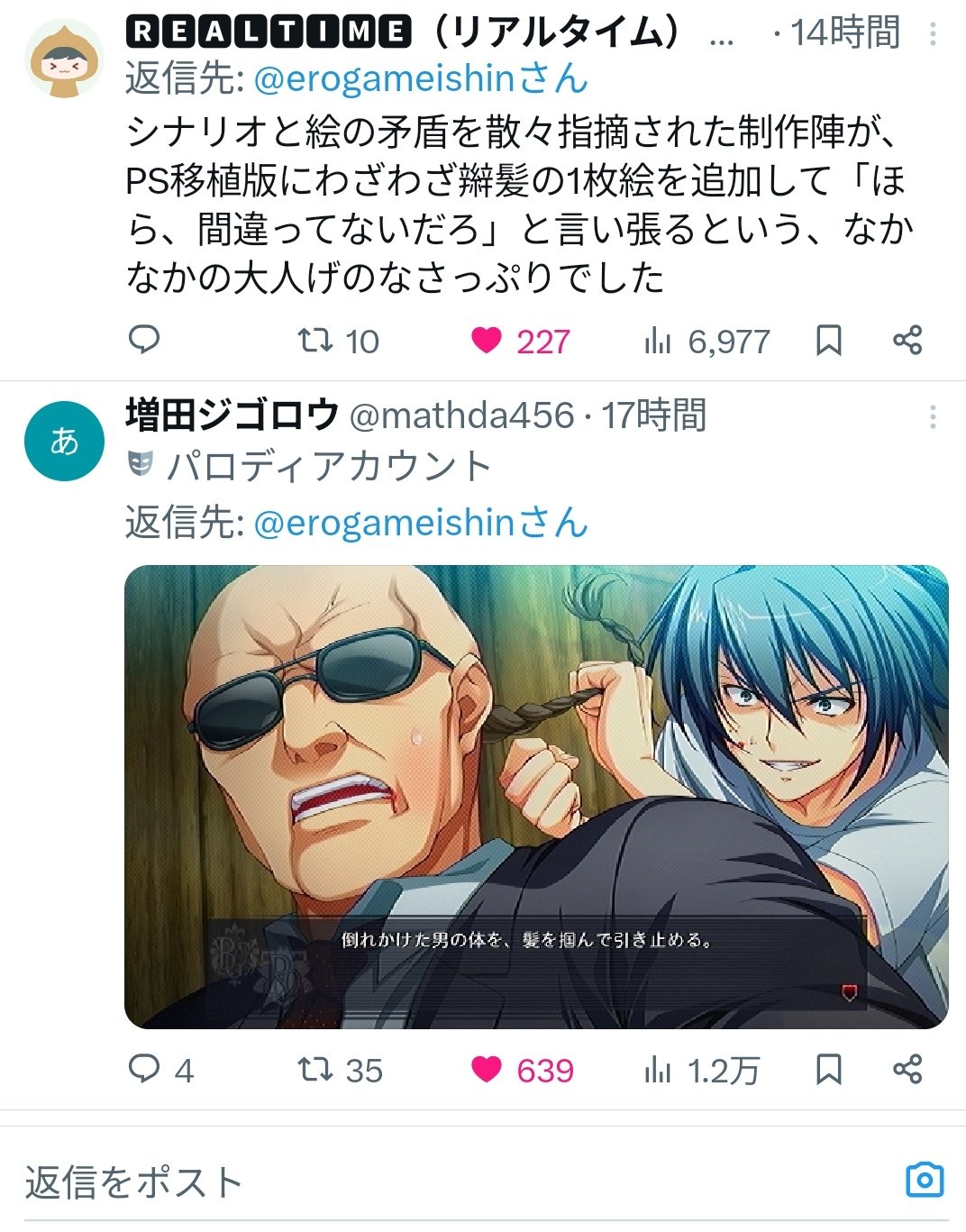Open @erogameishin link in first tweet
Image resolution: width=966 pixels, height=1232 pixels.
coord(384,79)
